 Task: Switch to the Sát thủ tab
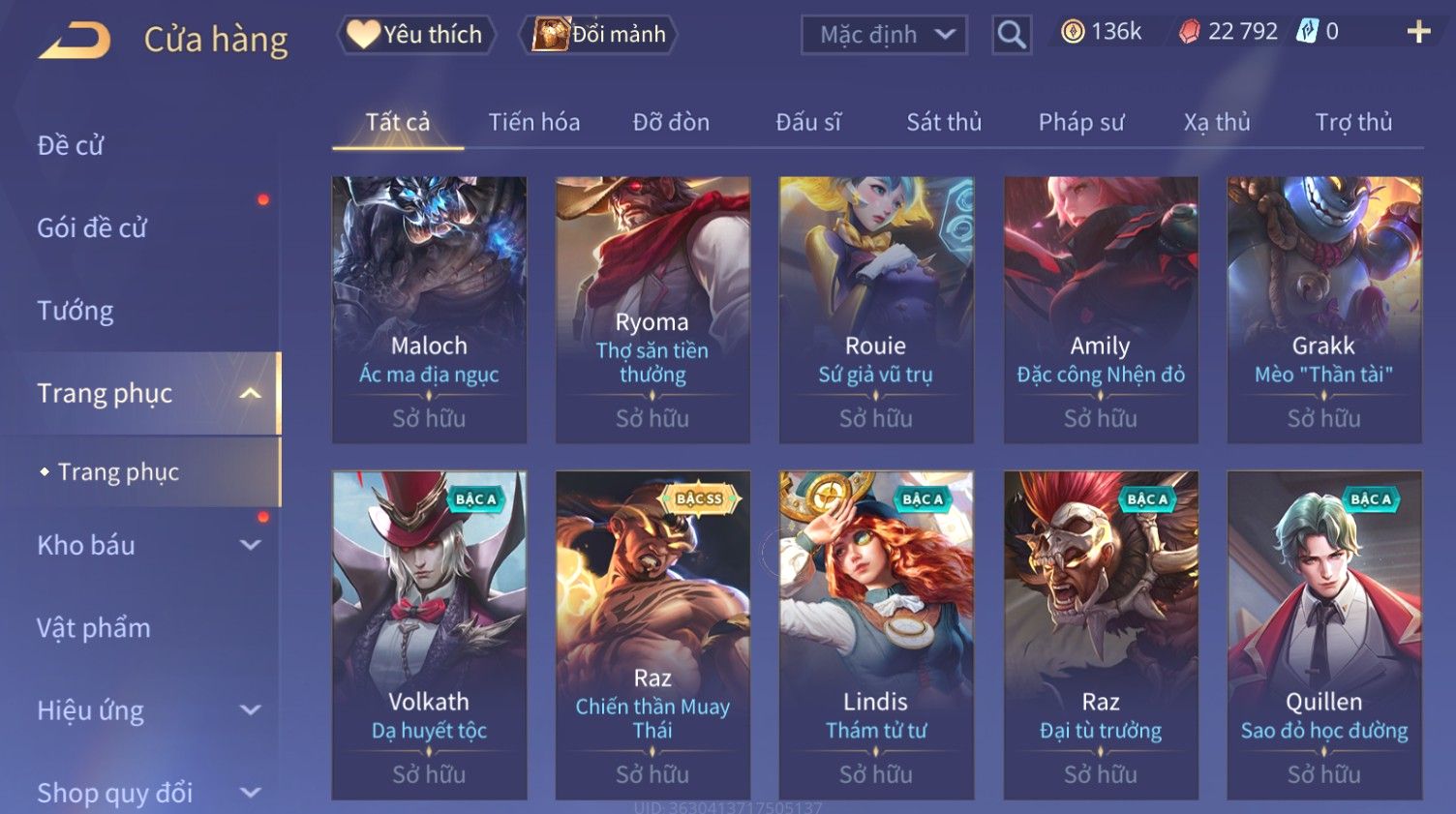(944, 122)
